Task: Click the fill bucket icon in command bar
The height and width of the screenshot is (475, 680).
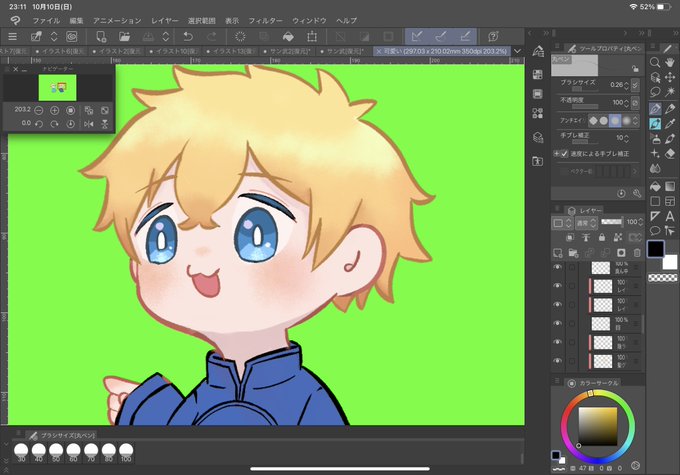Action: [288, 36]
